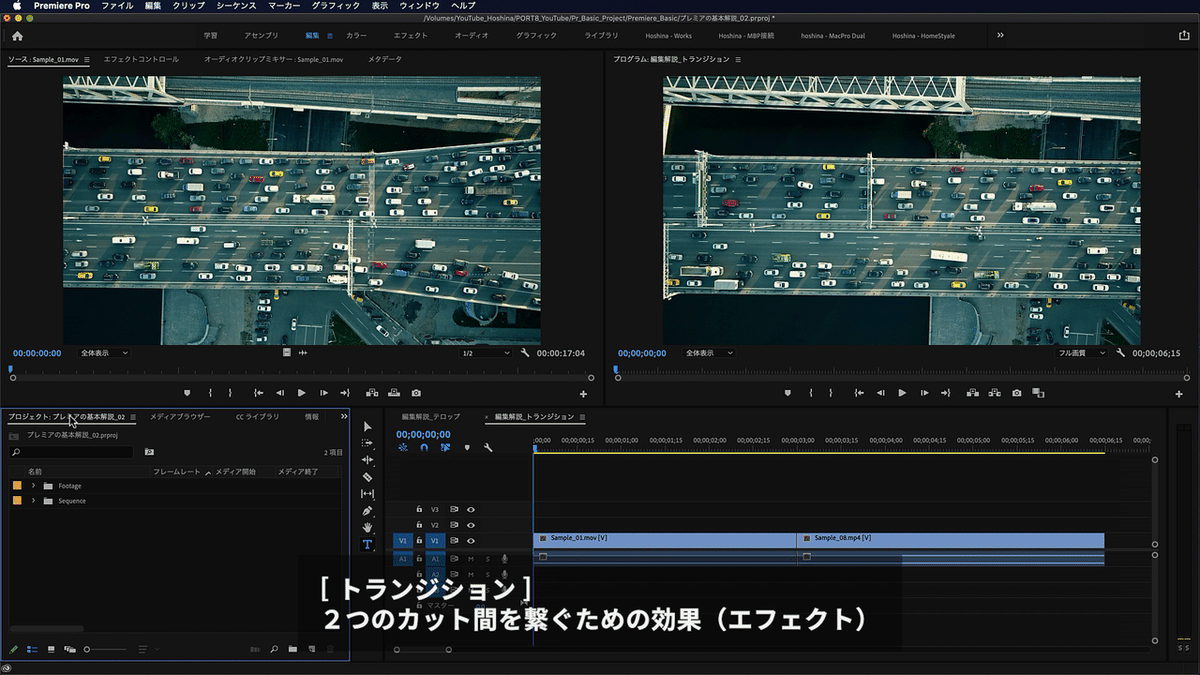Toggle Snap in timeline magnet icon
This screenshot has height=675, width=1200.
point(424,448)
